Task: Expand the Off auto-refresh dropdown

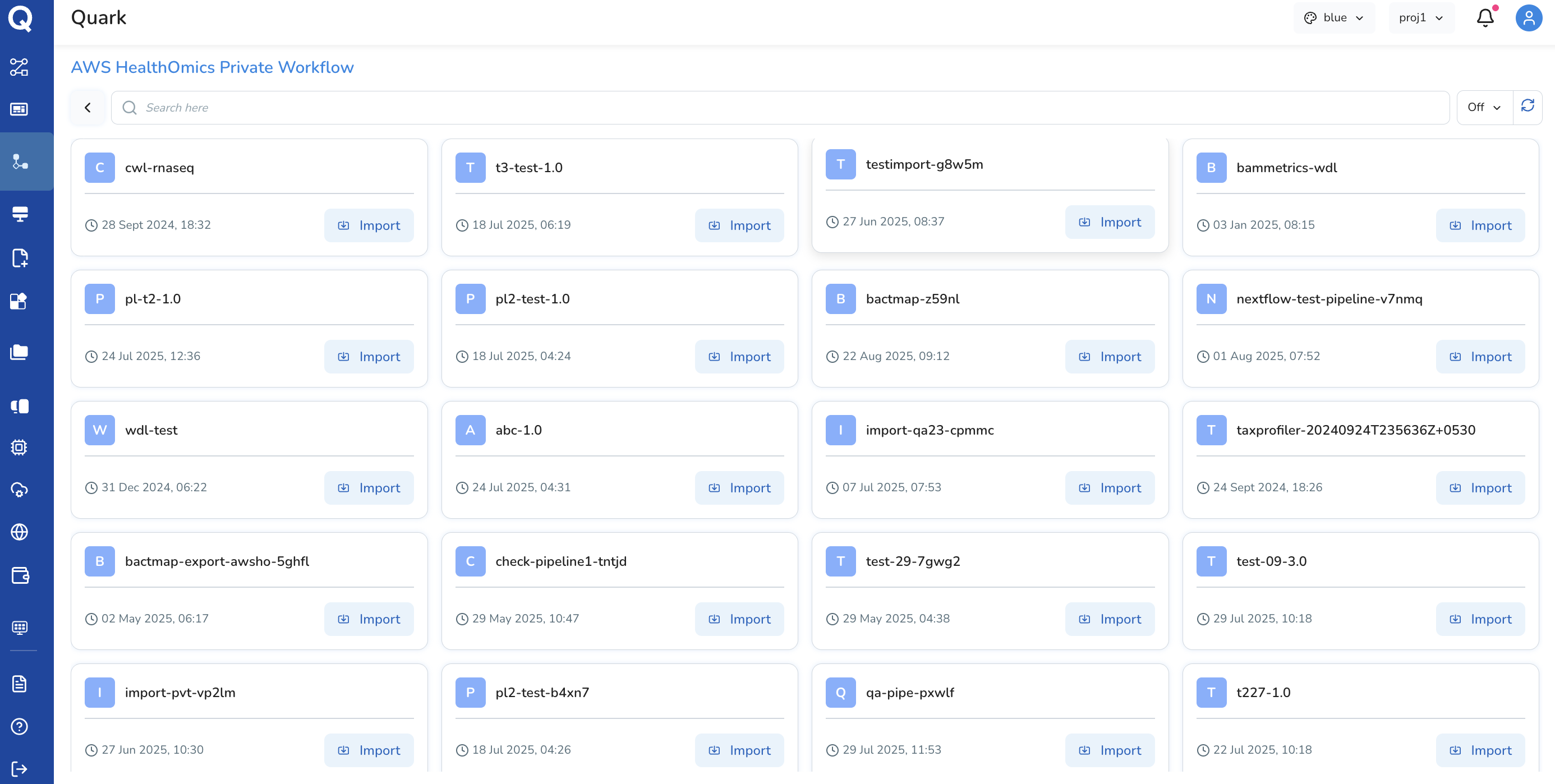Action: point(1484,107)
